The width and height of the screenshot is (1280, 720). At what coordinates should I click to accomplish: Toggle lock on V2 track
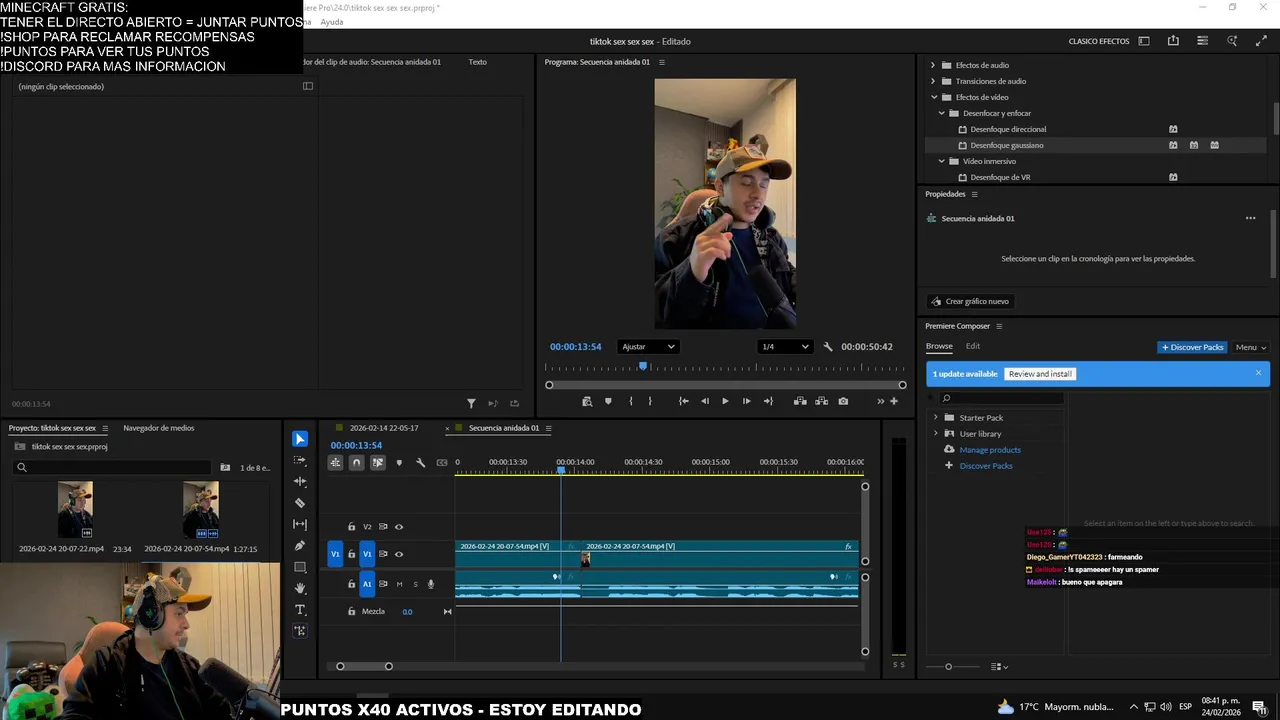pyautogui.click(x=351, y=527)
